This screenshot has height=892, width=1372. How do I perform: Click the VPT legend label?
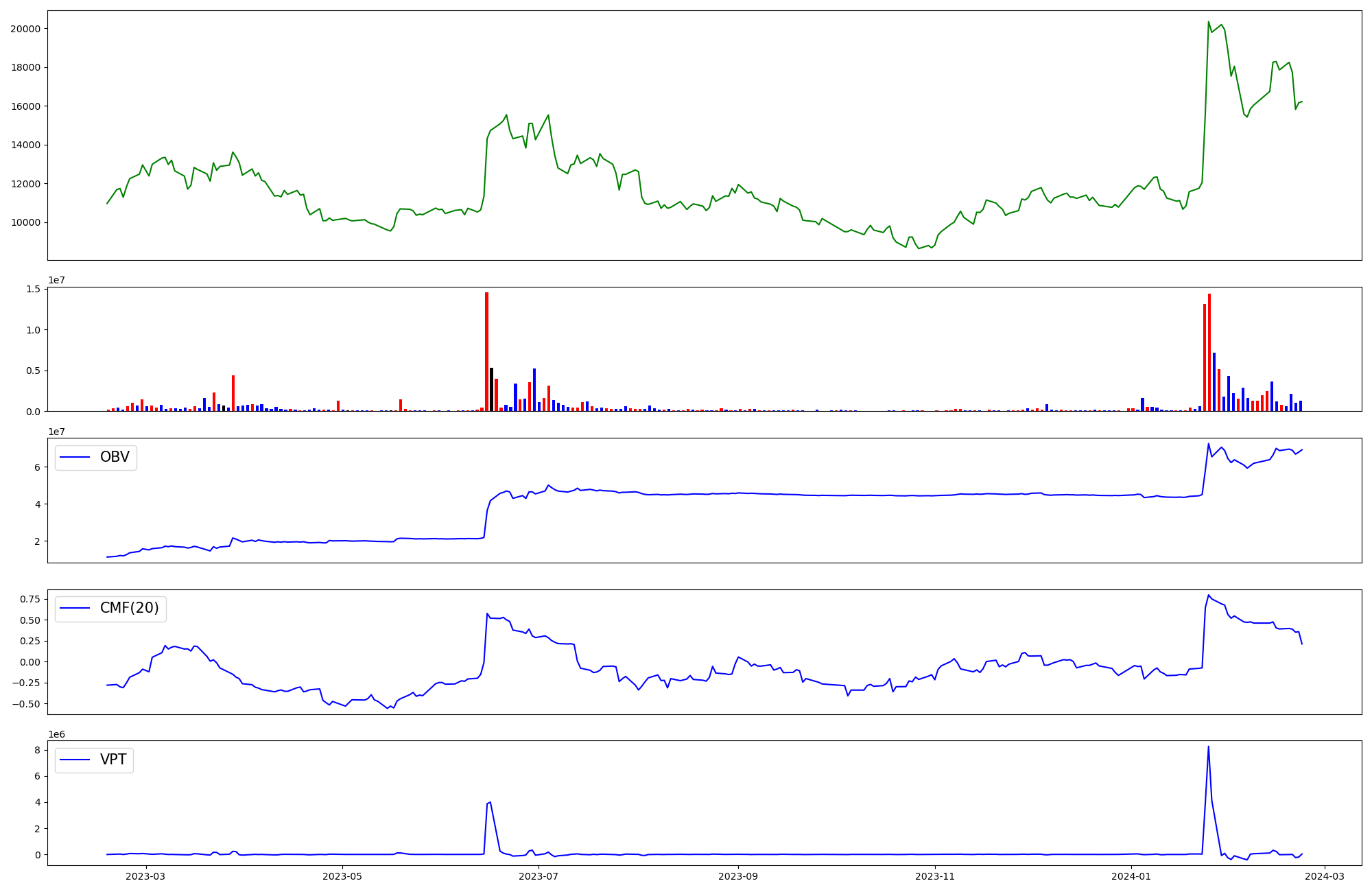click(113, 760)
